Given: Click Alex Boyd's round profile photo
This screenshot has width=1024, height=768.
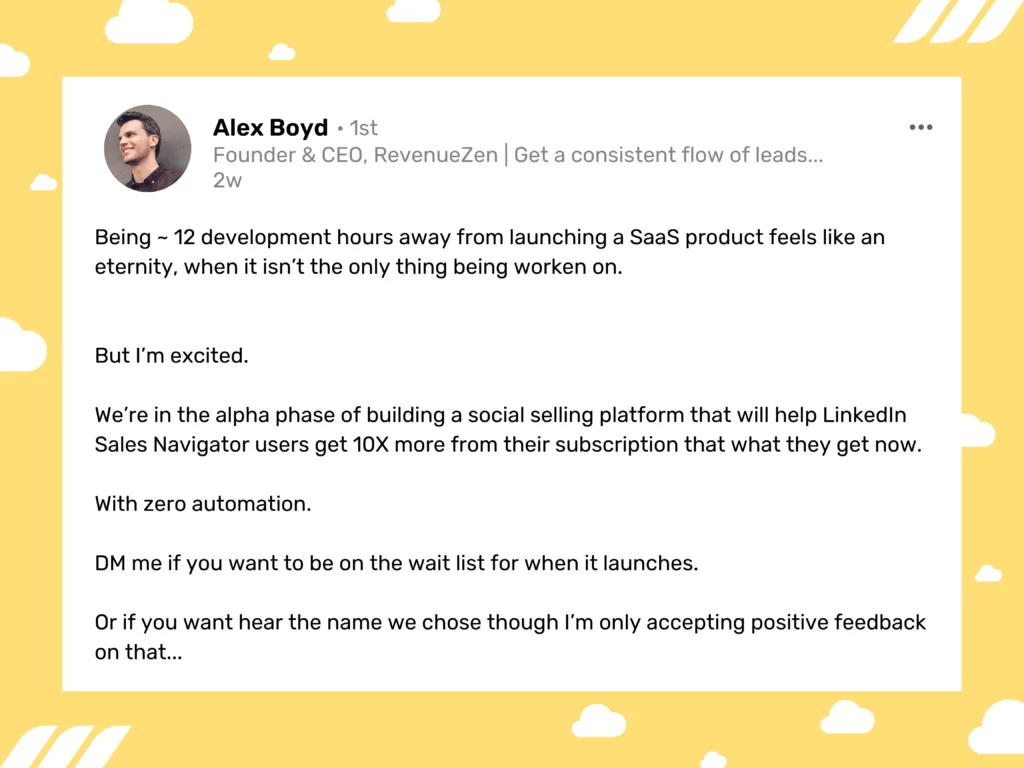Looking at the screenshot, I should pyautogui.click(x=148, y=148).
